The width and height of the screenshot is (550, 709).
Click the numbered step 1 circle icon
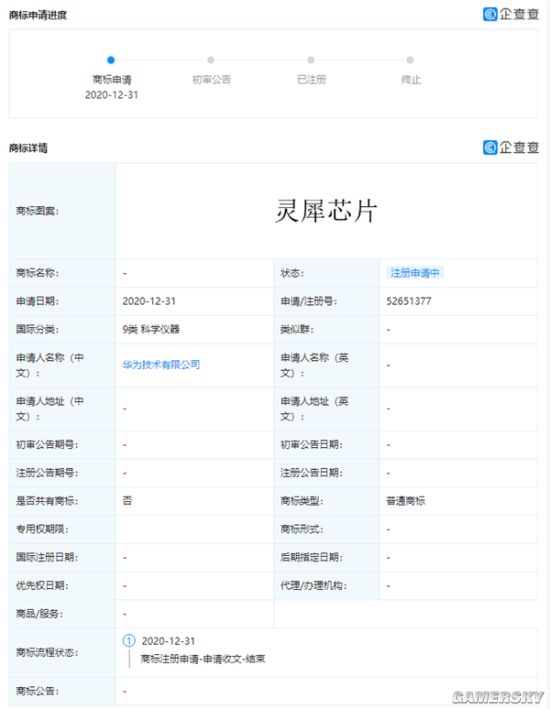129,640
